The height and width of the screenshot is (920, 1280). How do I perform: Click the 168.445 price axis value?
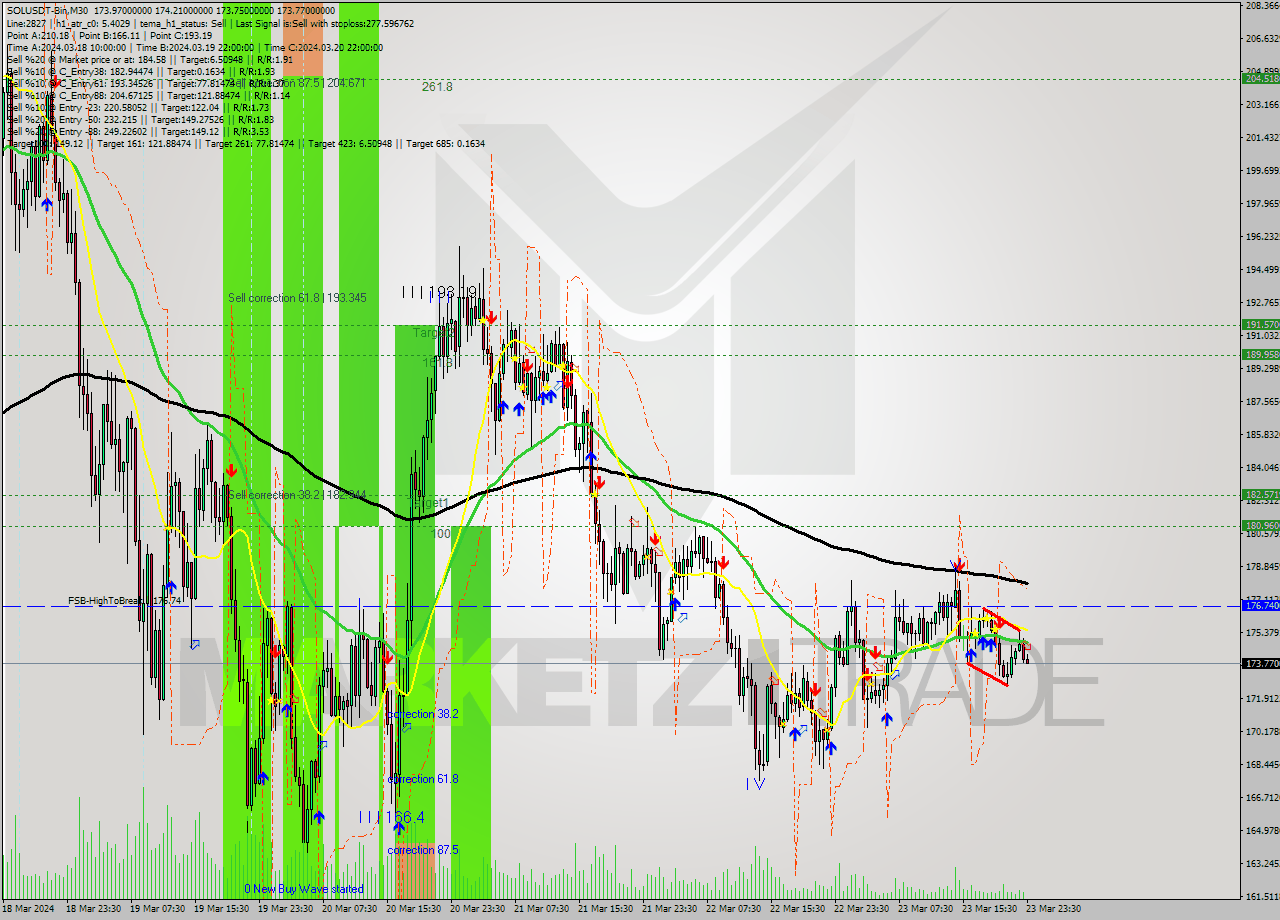point(1261,765)
